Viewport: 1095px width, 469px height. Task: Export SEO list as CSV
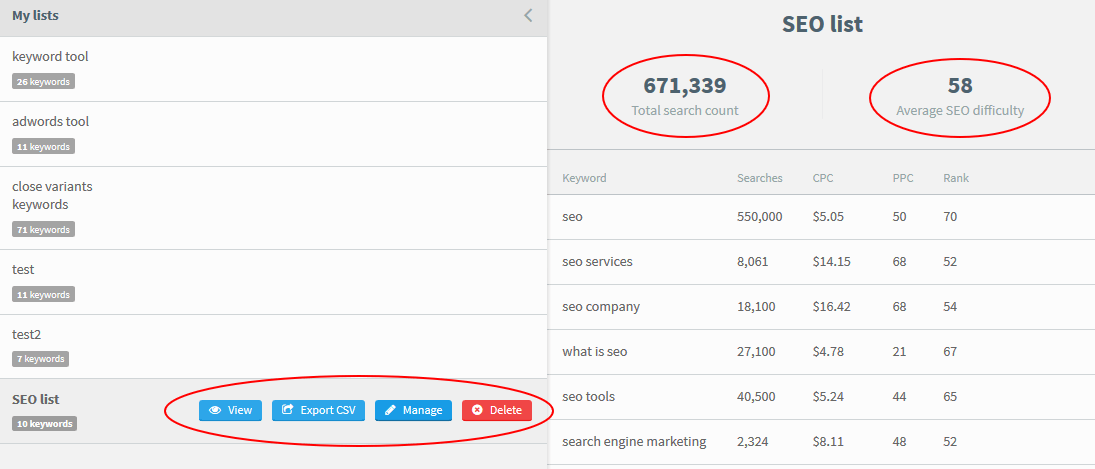[x=318, y=410]
